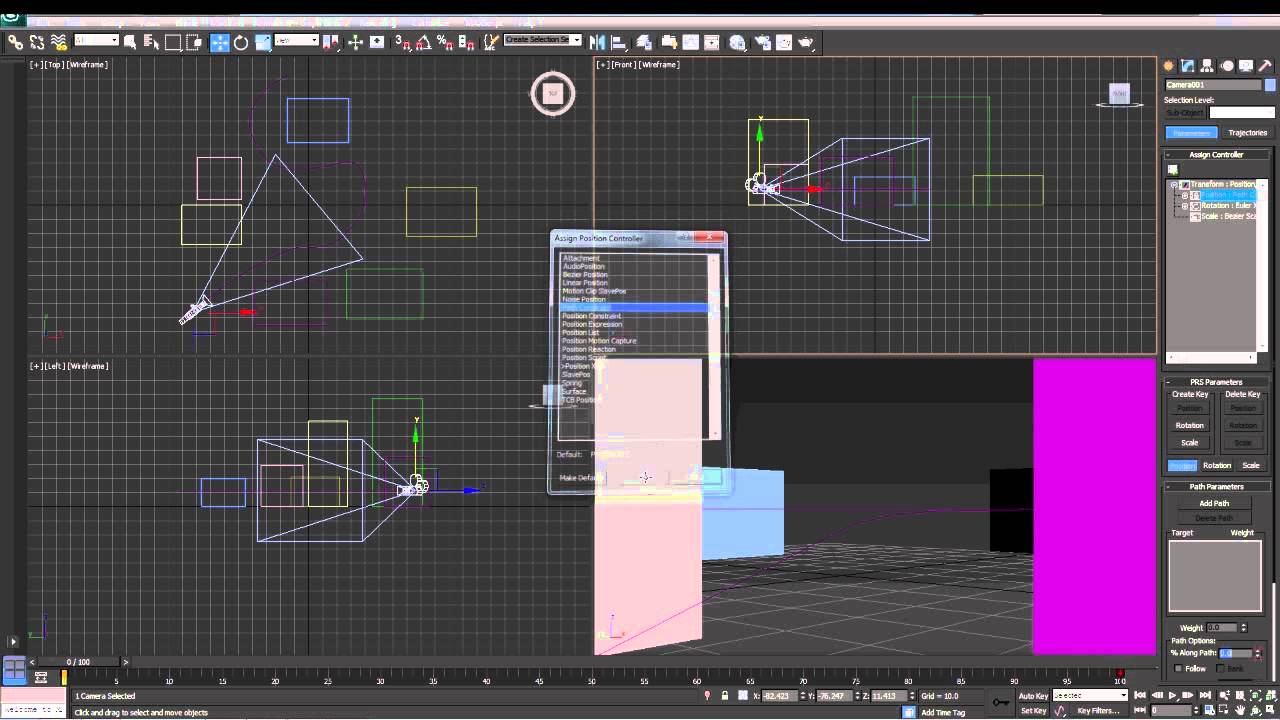The image size is (1280, 720).
Task: Expand the Rotation track in controller tree
Action: click(x=1185, y=206)
